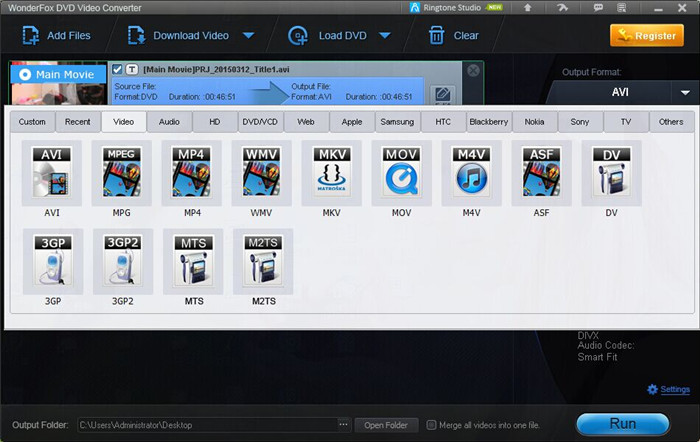Expand the Load DVD dropdown arrow
The image size is (700, 442).
[x=385, y=35]
